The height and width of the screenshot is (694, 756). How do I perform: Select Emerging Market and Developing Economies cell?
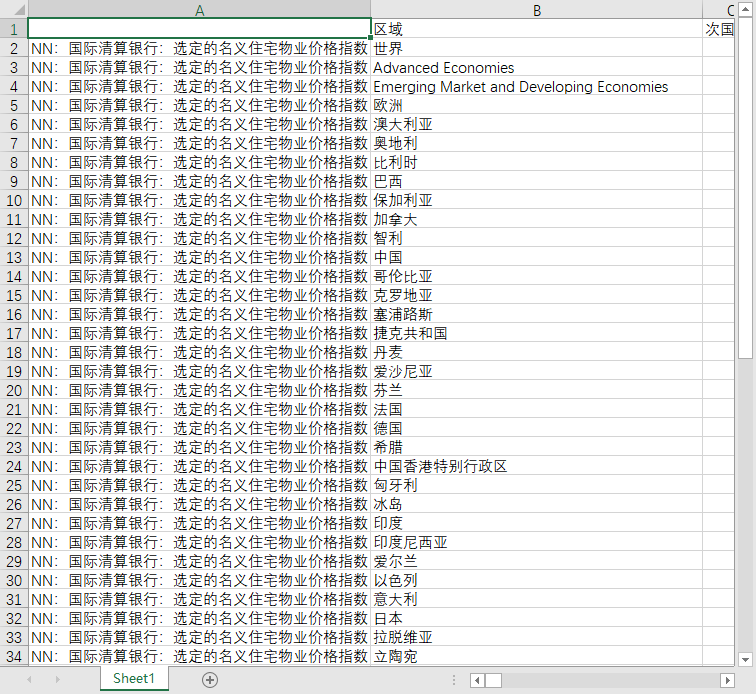point(537,86)
